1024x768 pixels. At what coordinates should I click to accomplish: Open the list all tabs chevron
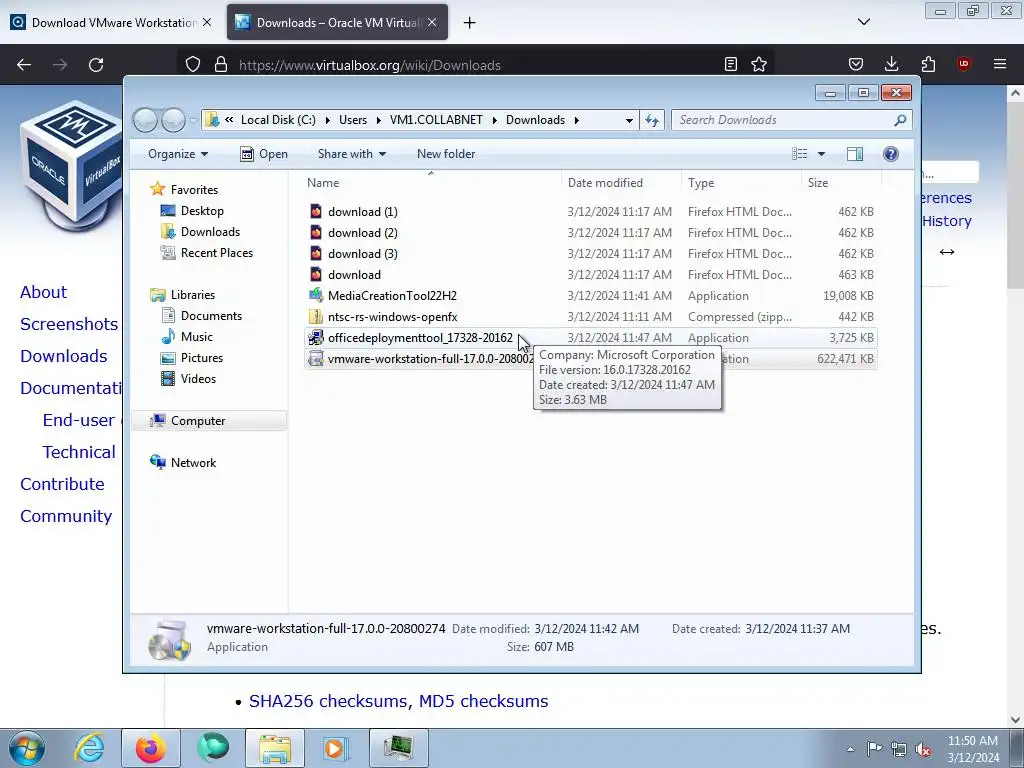(x=864, y=22)
